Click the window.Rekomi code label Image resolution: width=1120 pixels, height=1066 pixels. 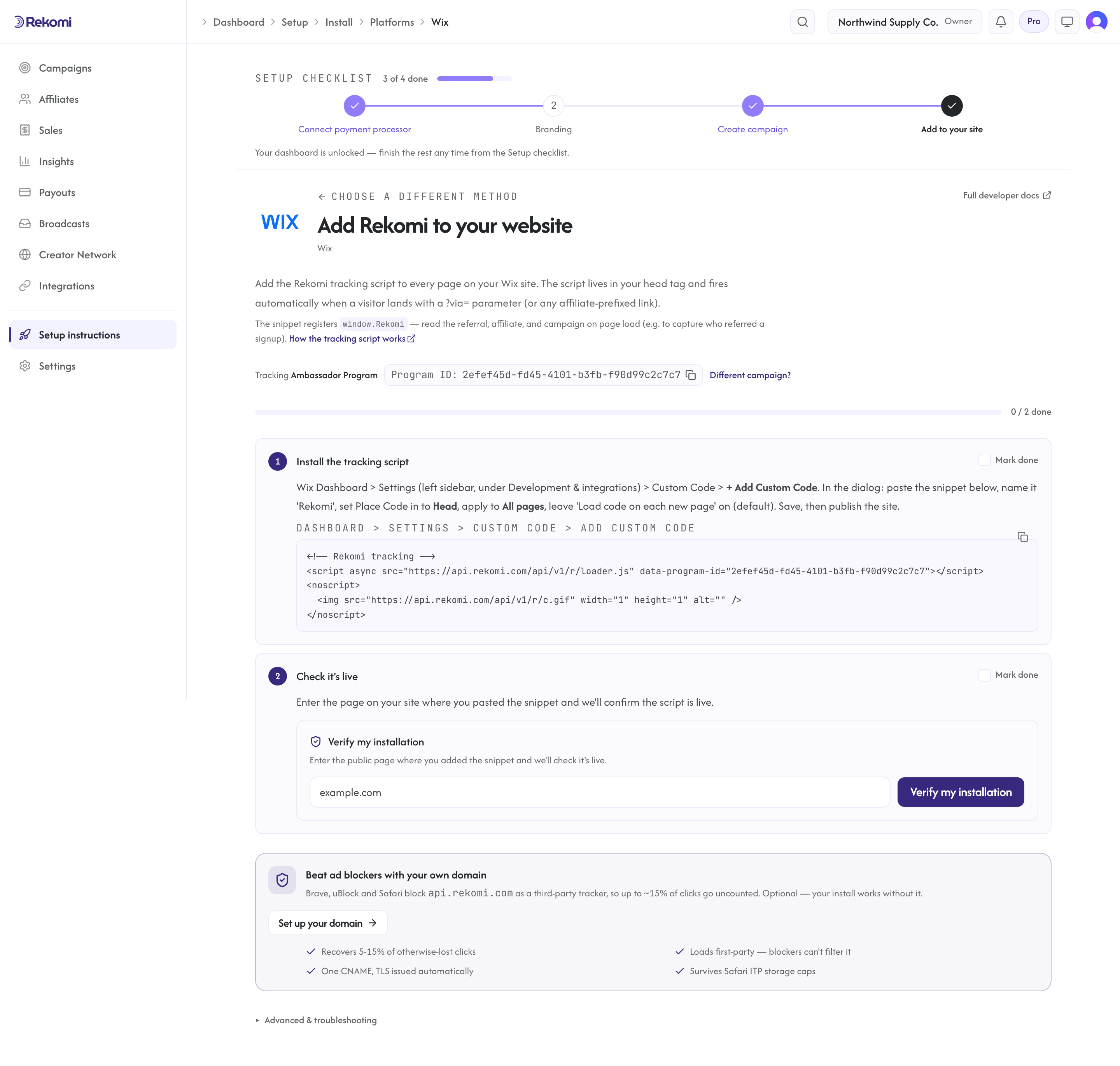pos(373,324)
